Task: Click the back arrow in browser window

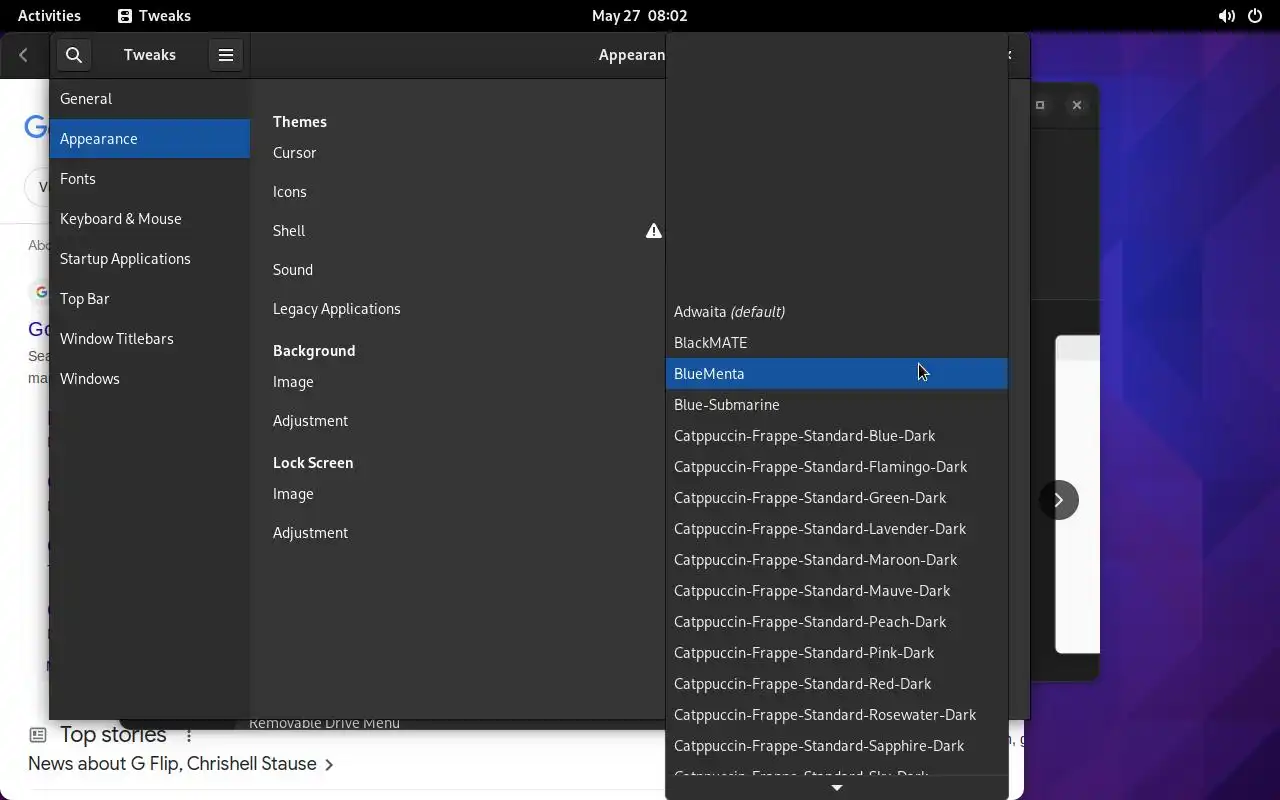Action: 23,55
